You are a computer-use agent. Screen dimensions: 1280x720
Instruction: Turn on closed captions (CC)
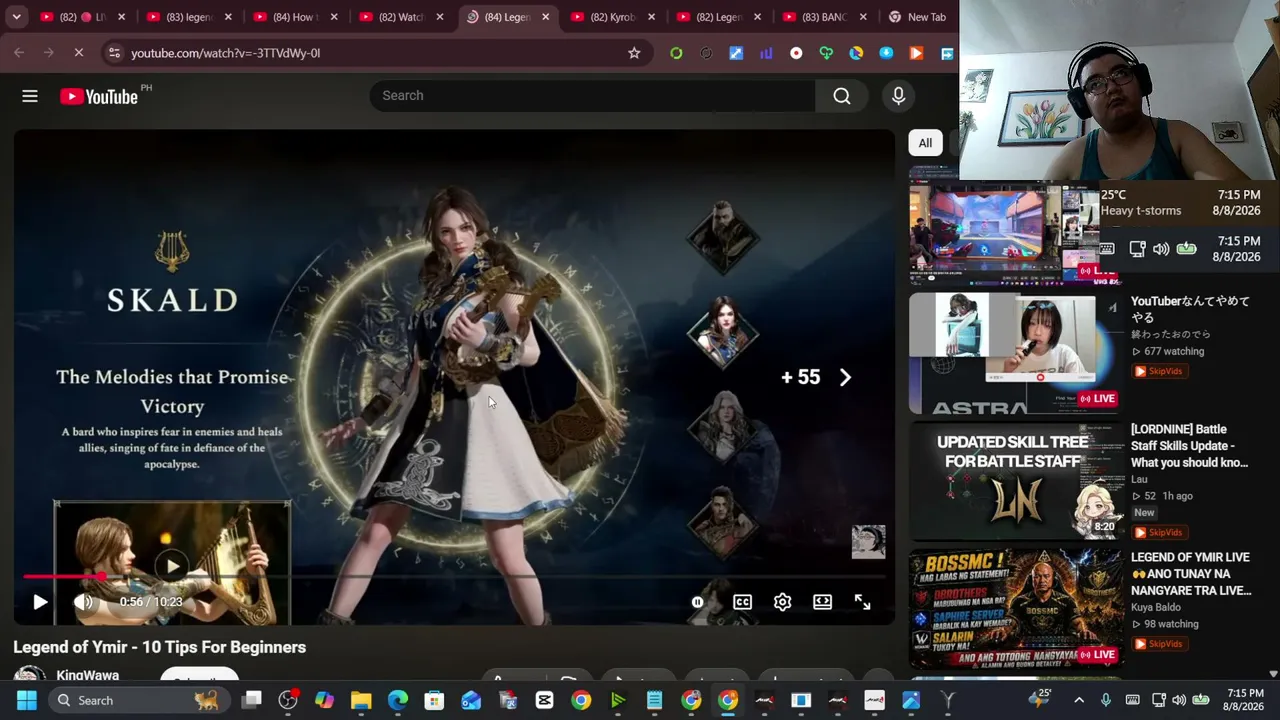point(742,602)
